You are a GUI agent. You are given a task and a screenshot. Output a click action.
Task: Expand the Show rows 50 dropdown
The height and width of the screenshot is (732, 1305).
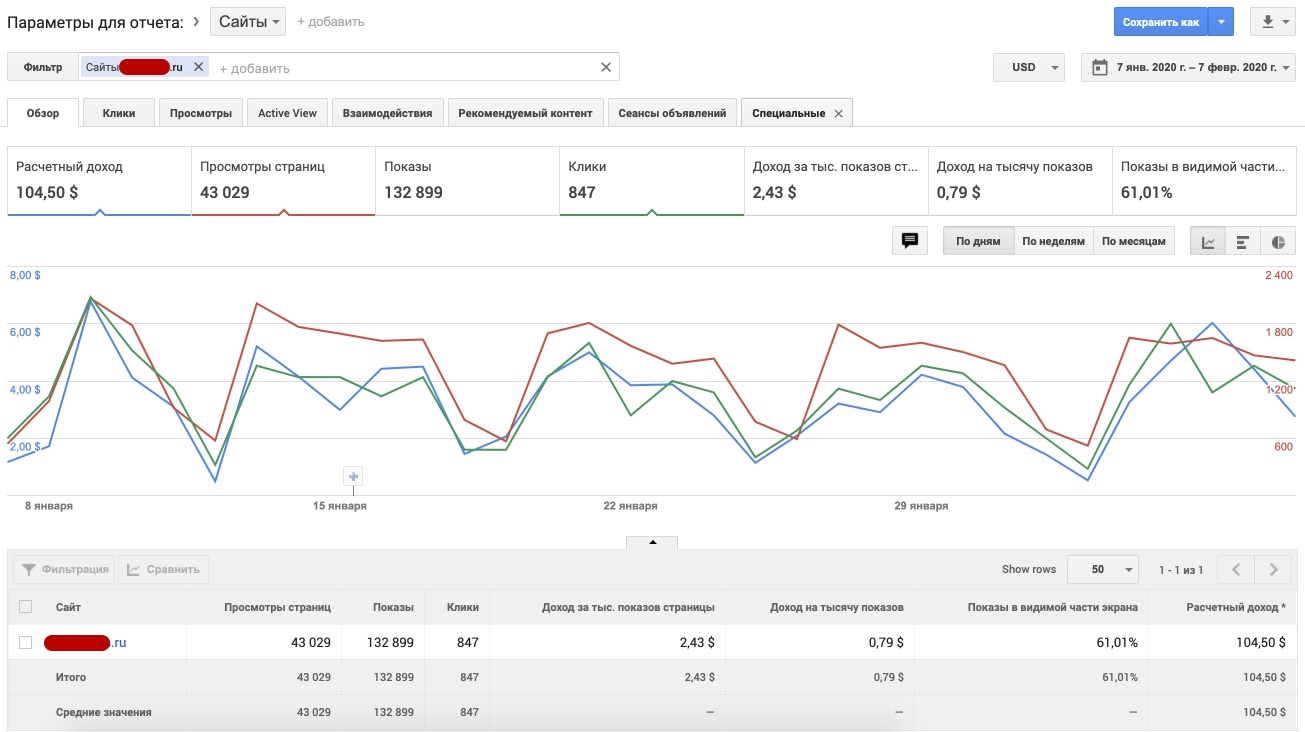(1103, 570)
